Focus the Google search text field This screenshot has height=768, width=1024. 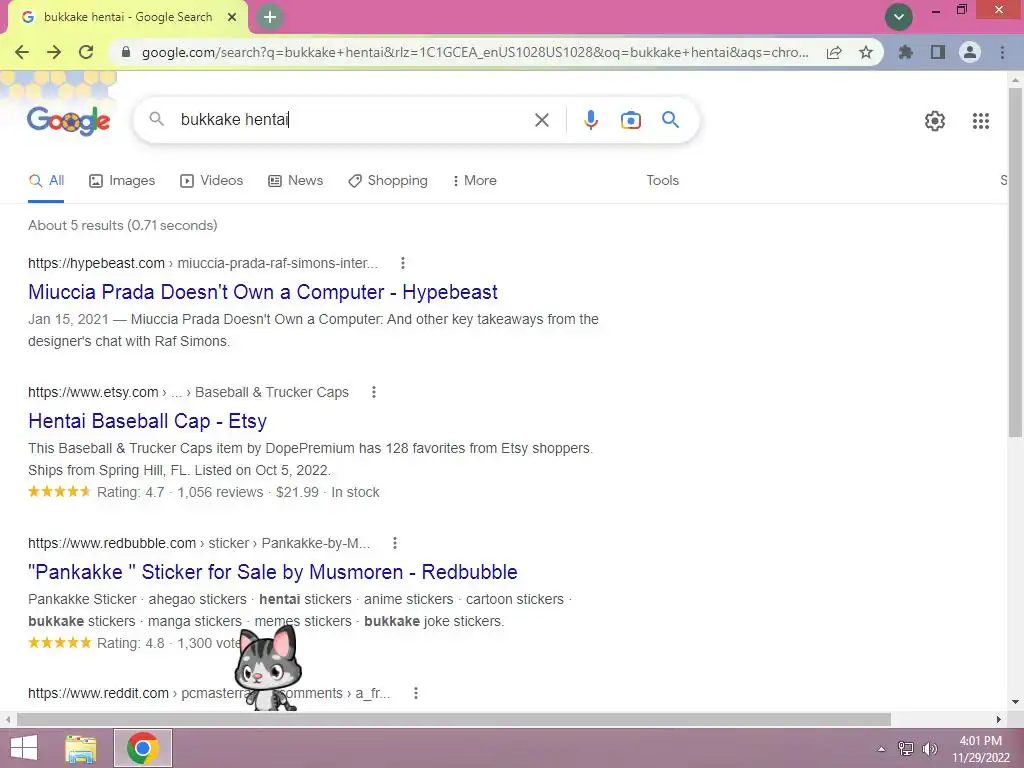point(353,120)
